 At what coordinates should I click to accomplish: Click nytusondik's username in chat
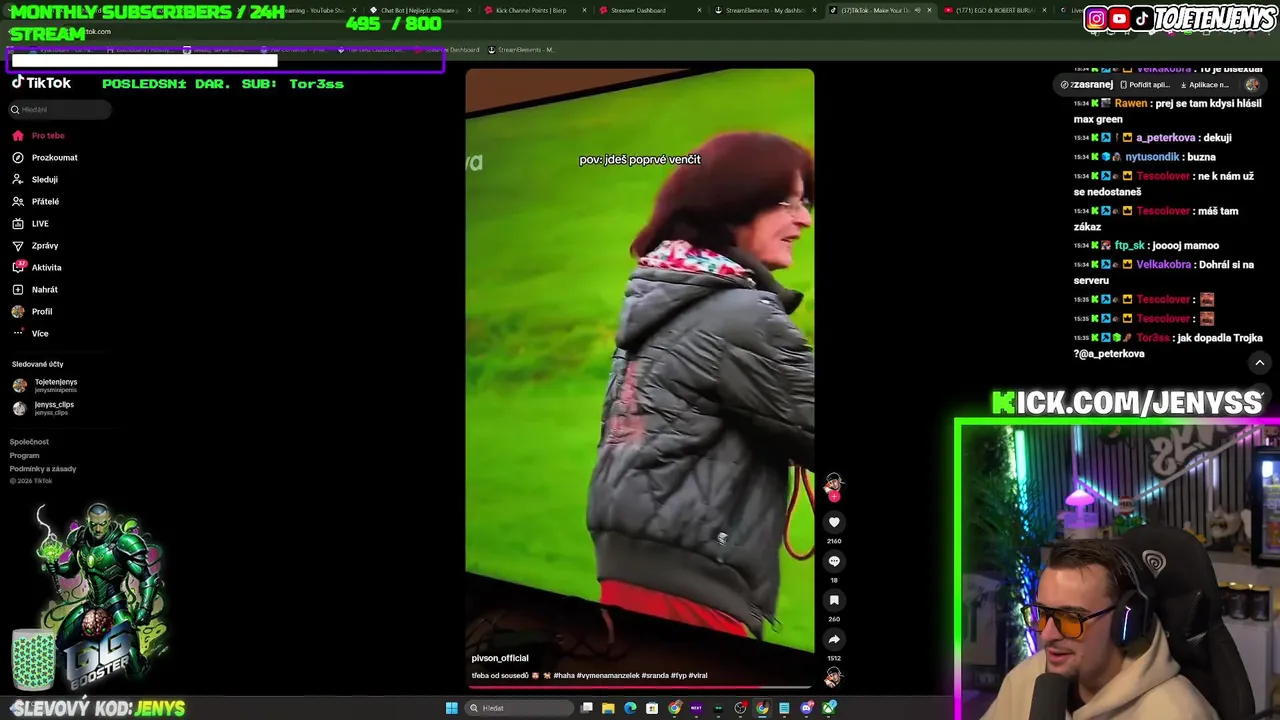1152,157
